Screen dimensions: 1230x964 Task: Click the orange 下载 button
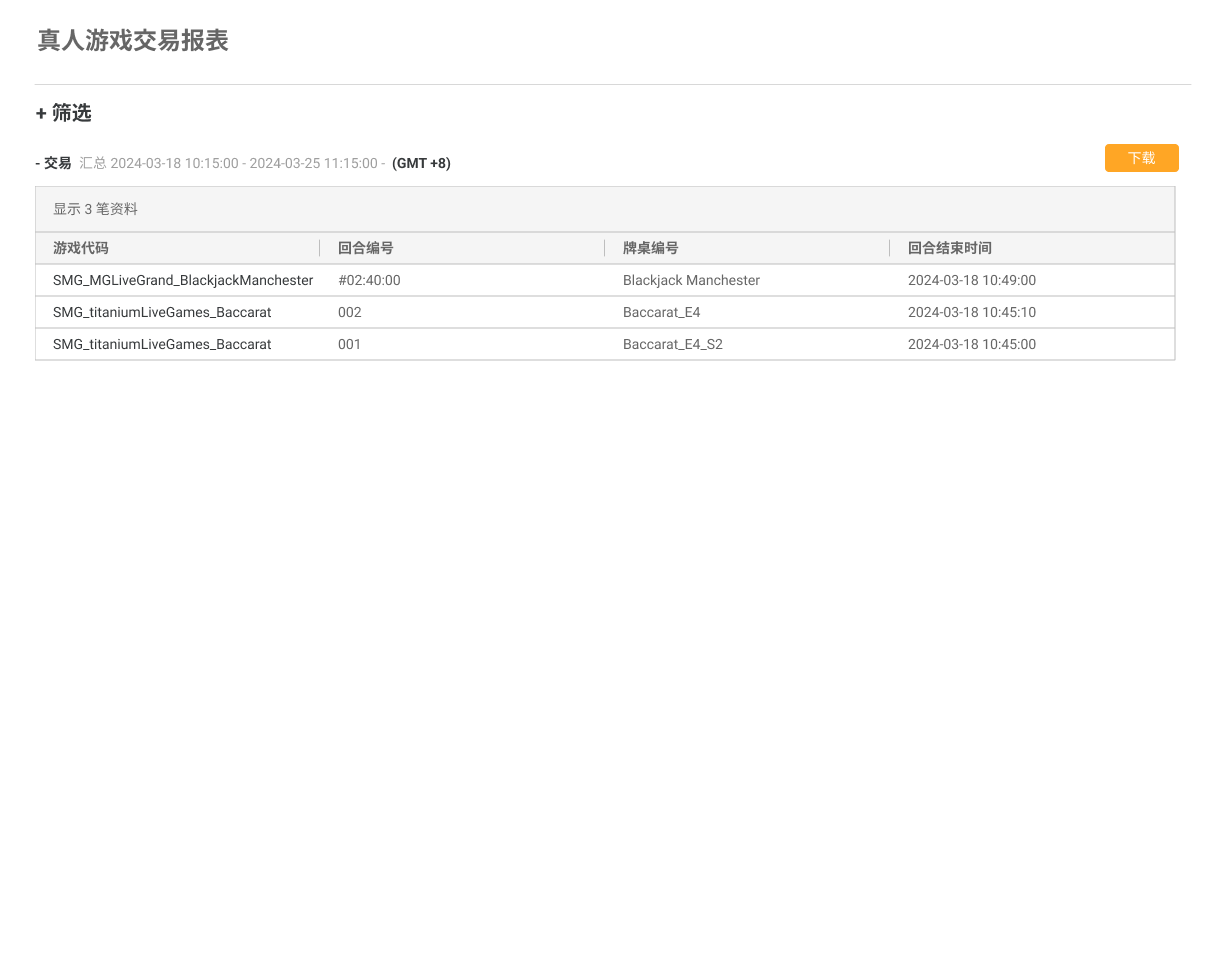[1141, 158]
